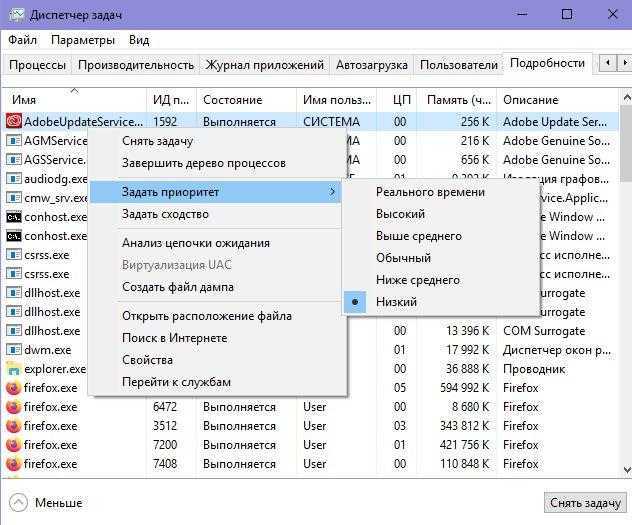Choose Поиск в Интернете
Viewport: 632px width, 525px height.
coord(175,338)
